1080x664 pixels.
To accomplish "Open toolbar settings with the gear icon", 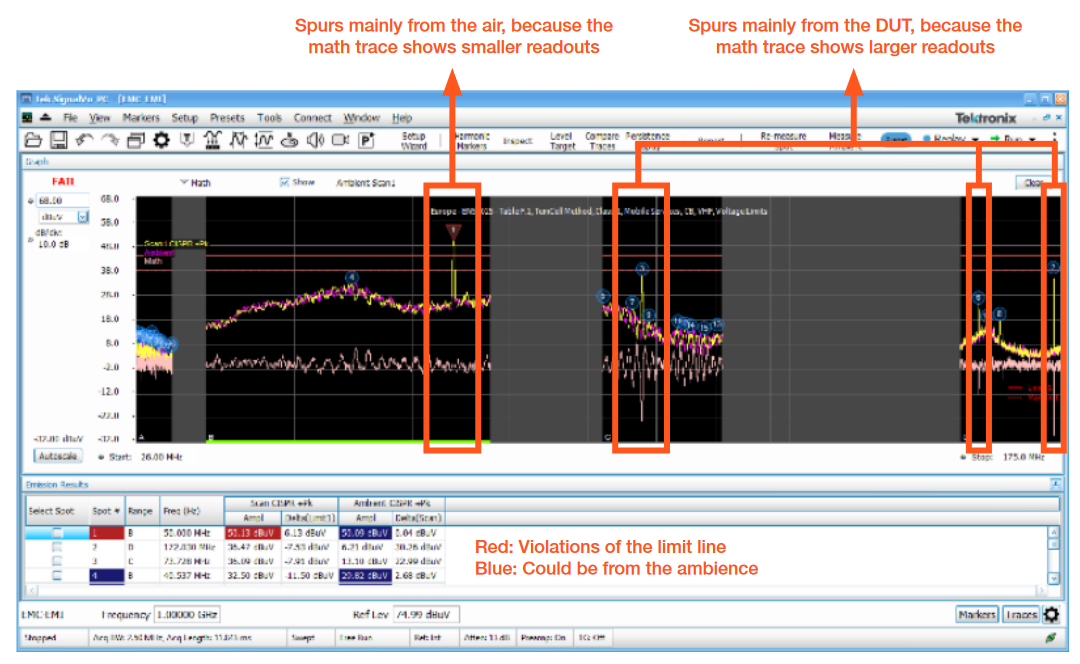I will tap(160, 140).
